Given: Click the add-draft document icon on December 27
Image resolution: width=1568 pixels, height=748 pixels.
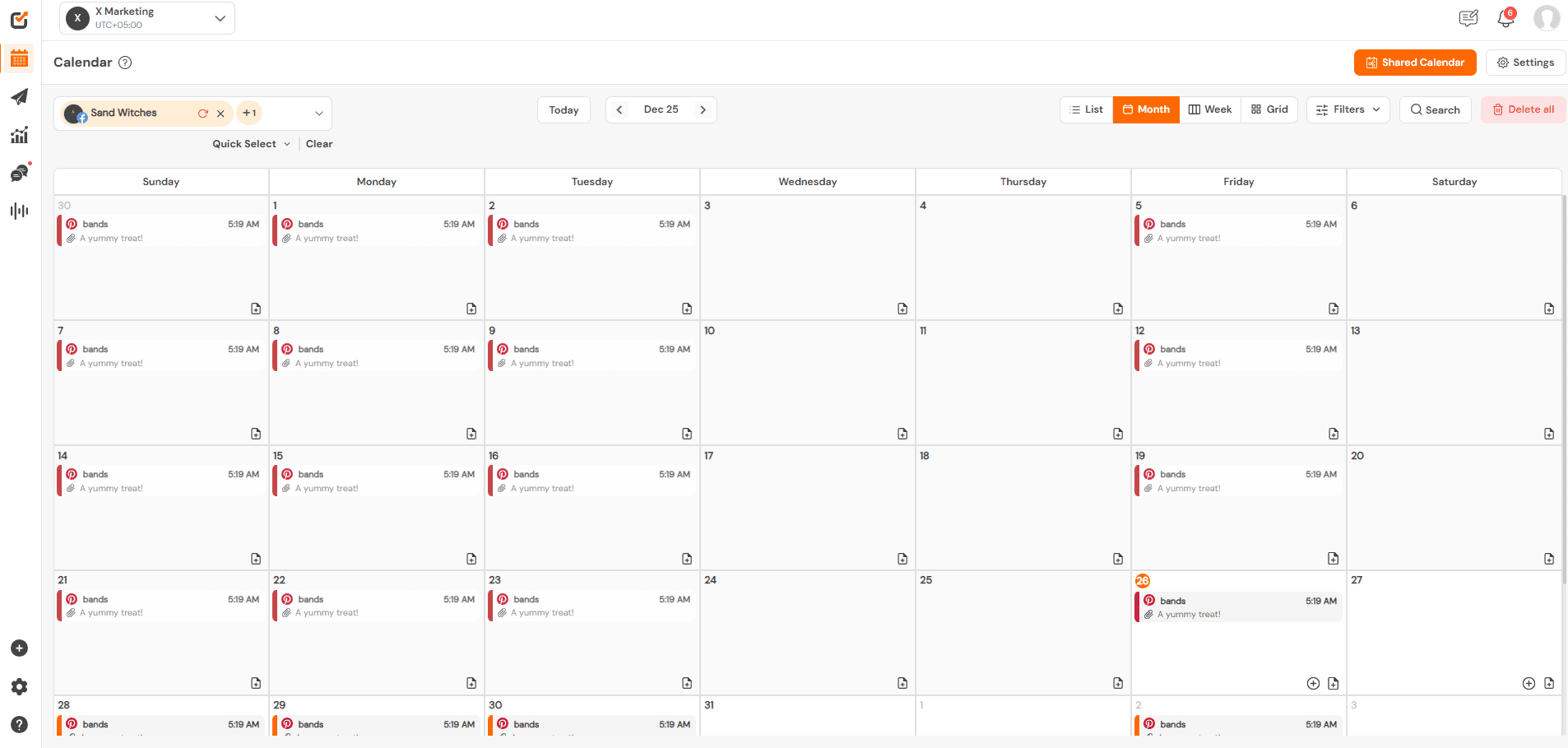Looking at the screenshot, I should 1550,684.
